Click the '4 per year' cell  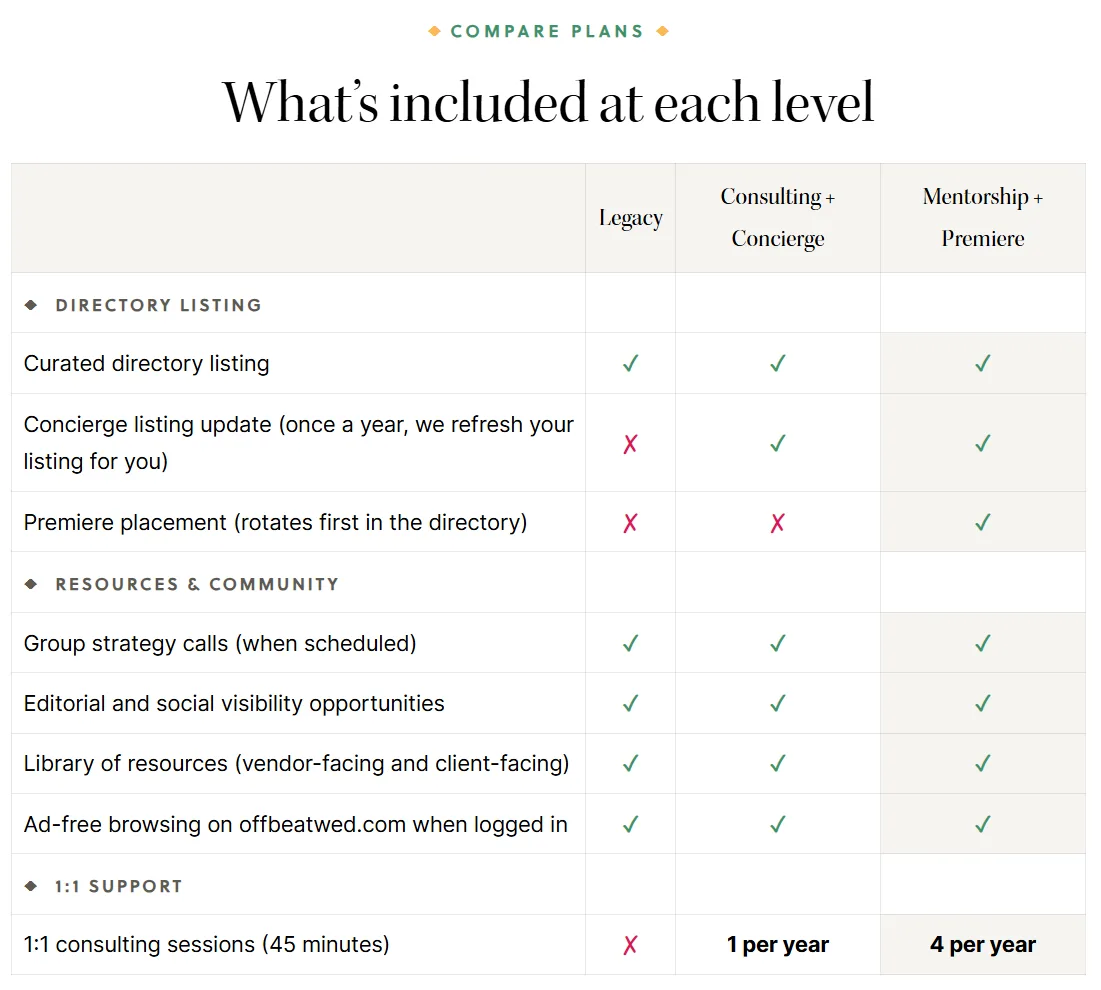(983, 945)
